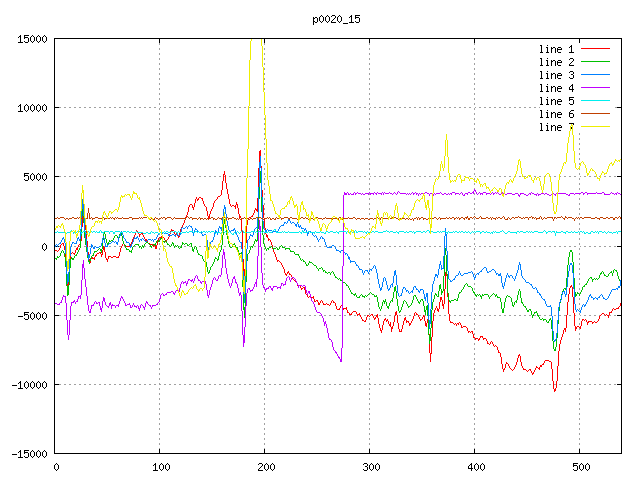Click the 15000 y-axis tick label
The image size is (640, 480).
[30, 39]
